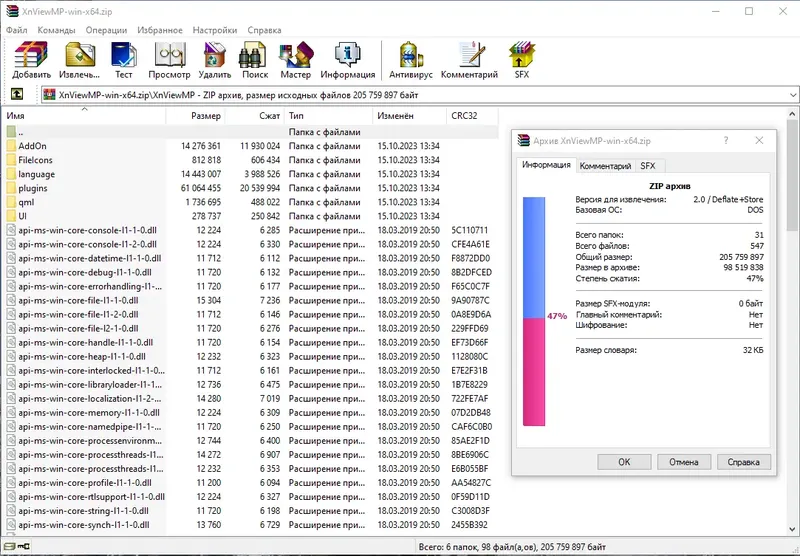
Task: Click the SFX toolbar icon
Action: [x=521, y=55]
